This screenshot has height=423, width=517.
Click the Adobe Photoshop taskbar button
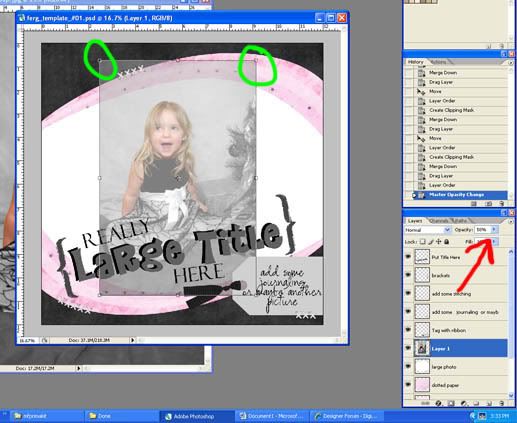pos(197,416)
